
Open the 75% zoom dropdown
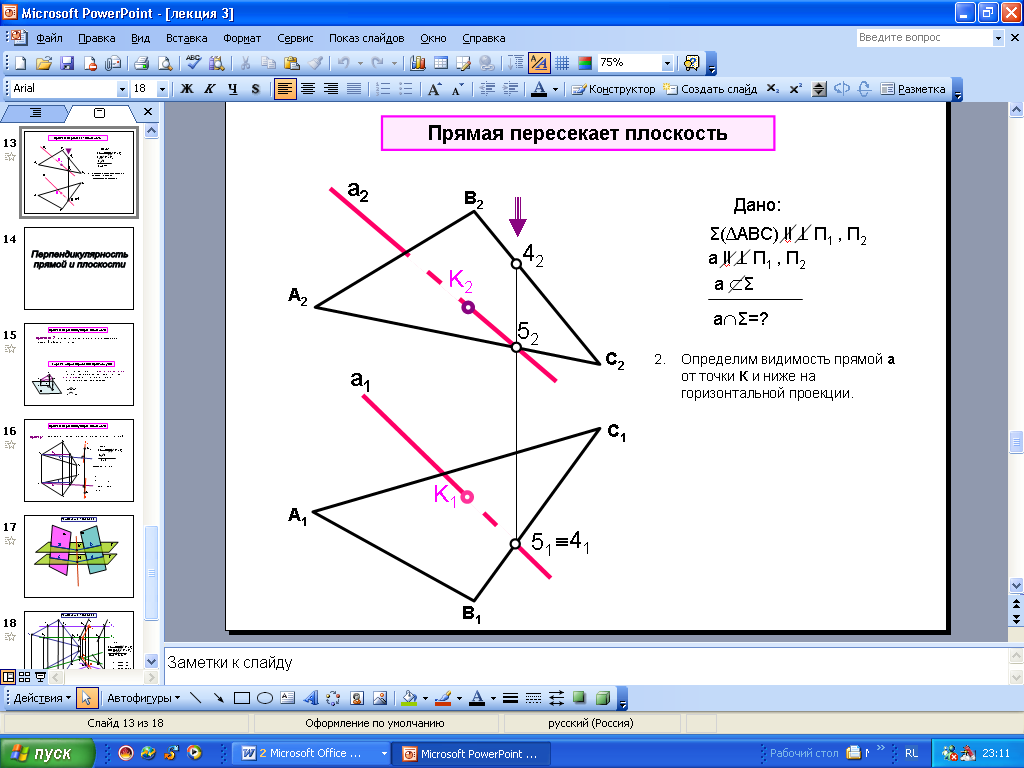[x=667, y=63]
